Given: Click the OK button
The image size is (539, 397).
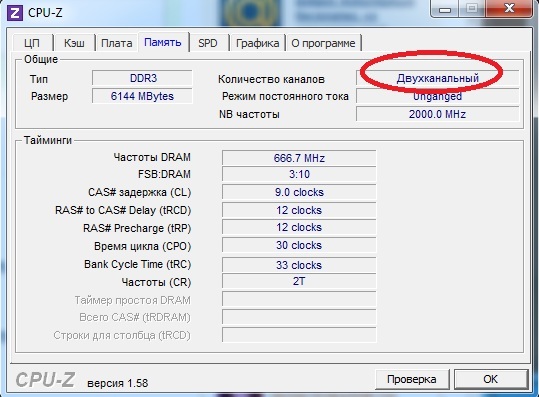Looking at the screenshot, I should pyautogui.click(x=491, y=379).
